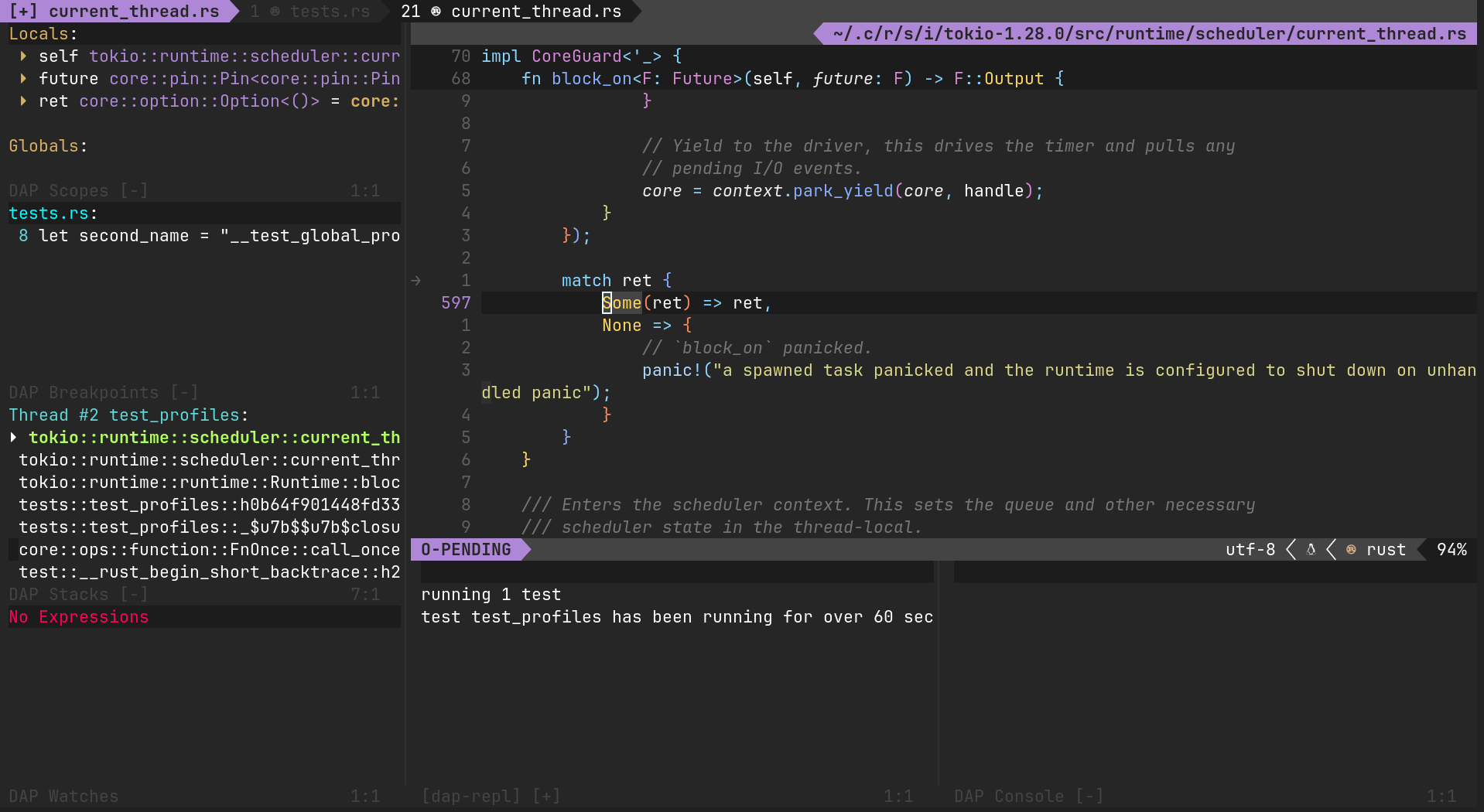Click the O-PENDING mode segment

click(x=465, y=549)
